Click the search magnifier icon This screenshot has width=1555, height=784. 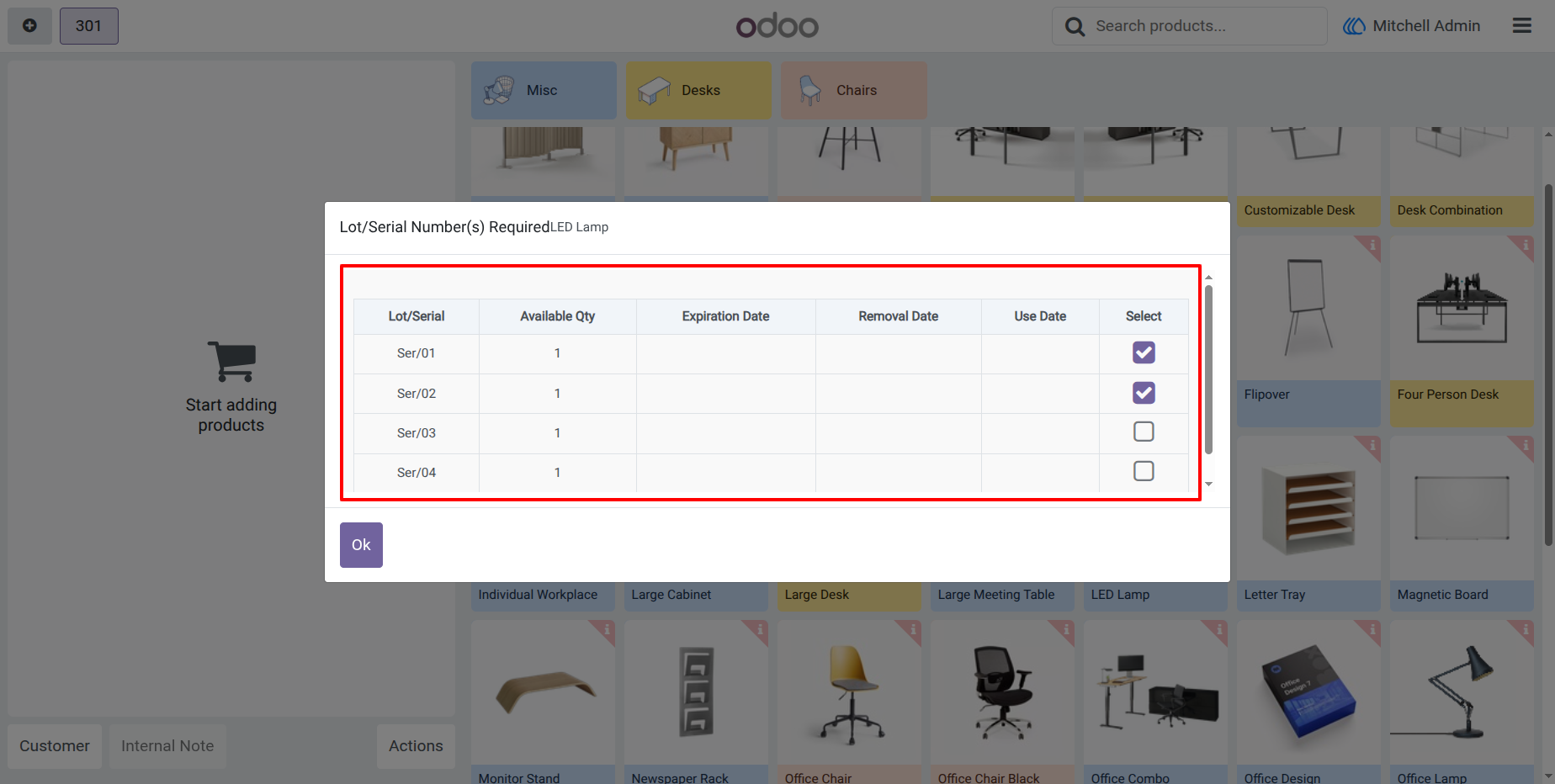point(1075,26)
